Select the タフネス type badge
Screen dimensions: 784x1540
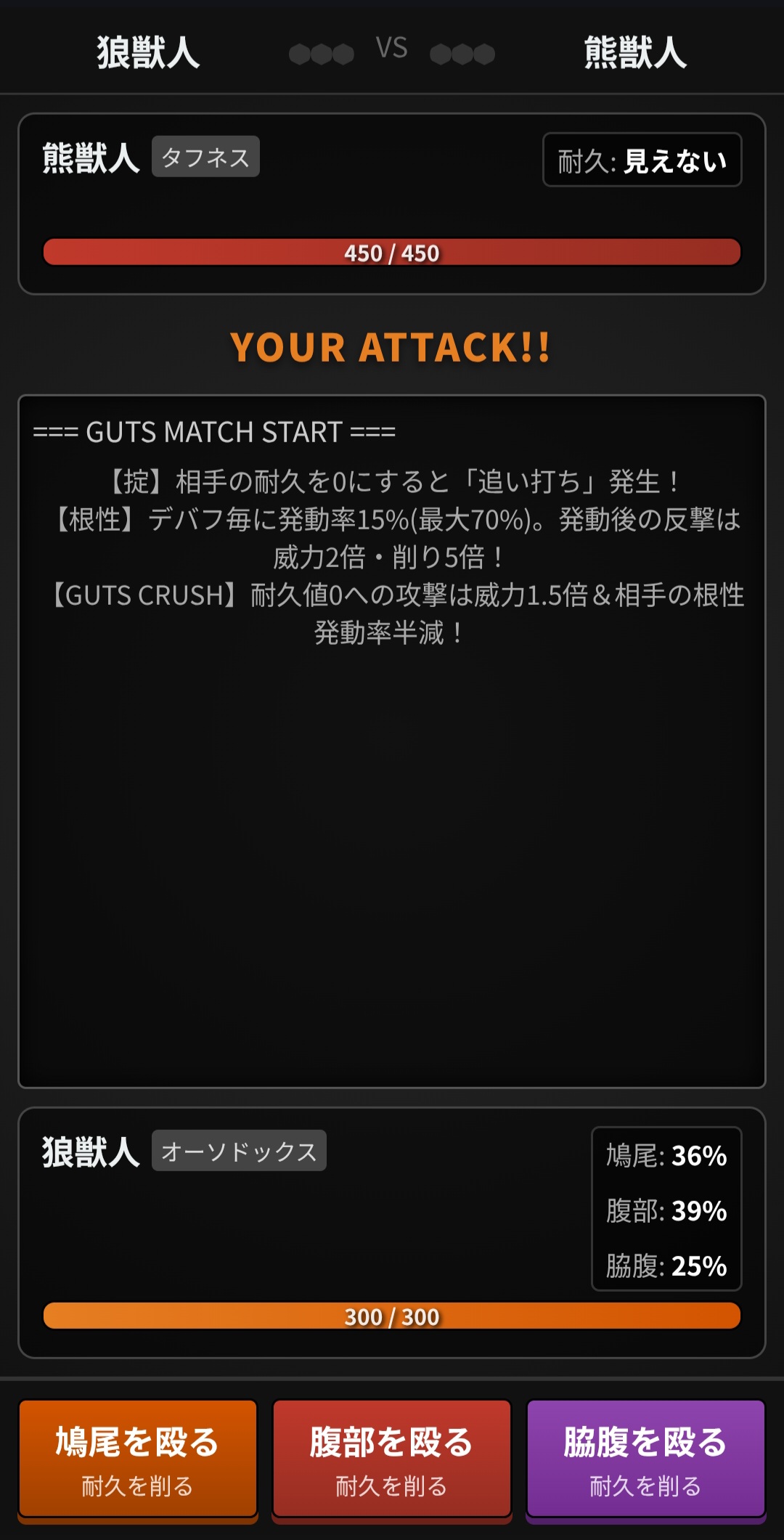[205, 157]
